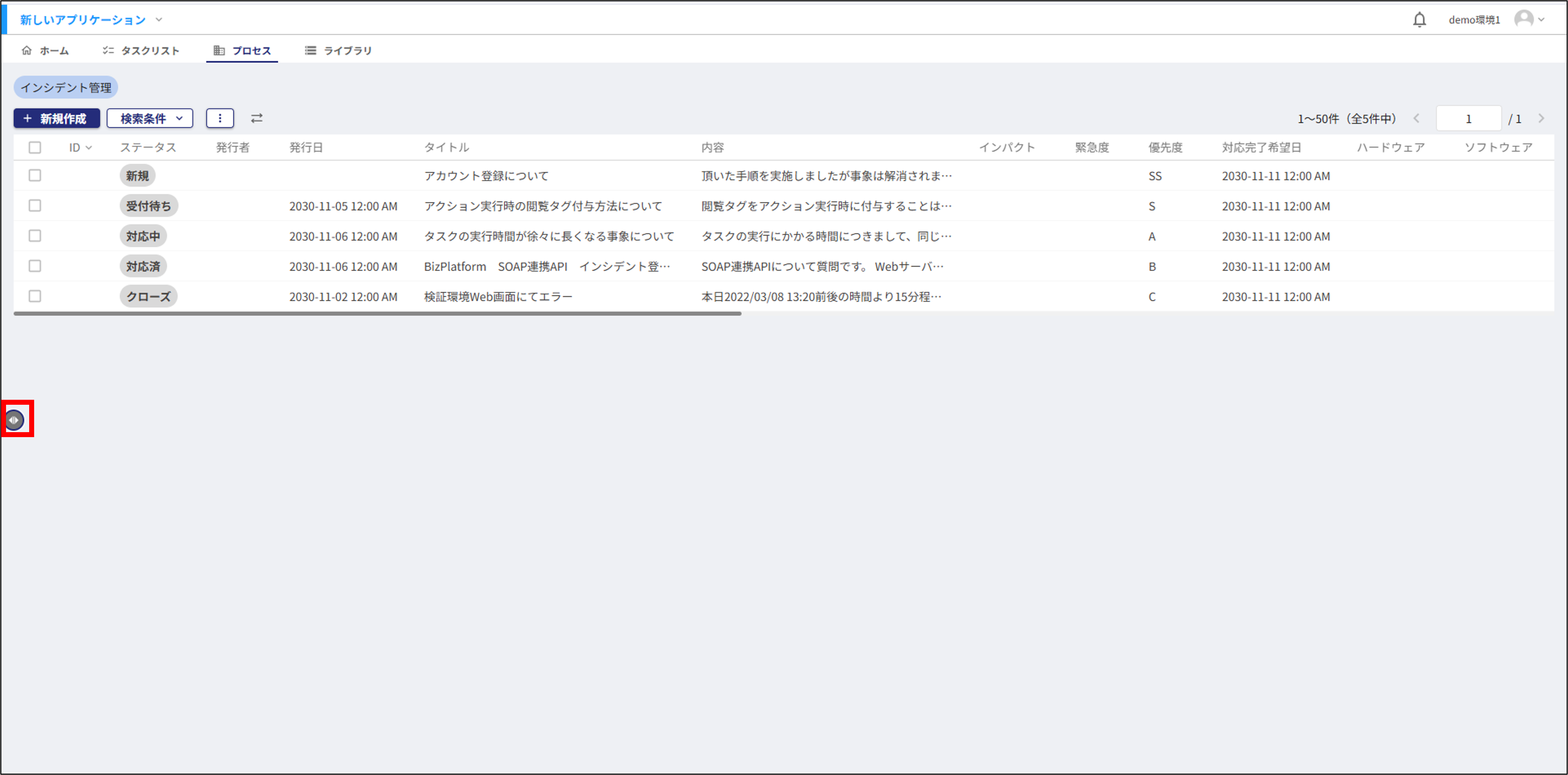
Task: Go to next page with the right arrow
Action: (x=1541, y=118)
